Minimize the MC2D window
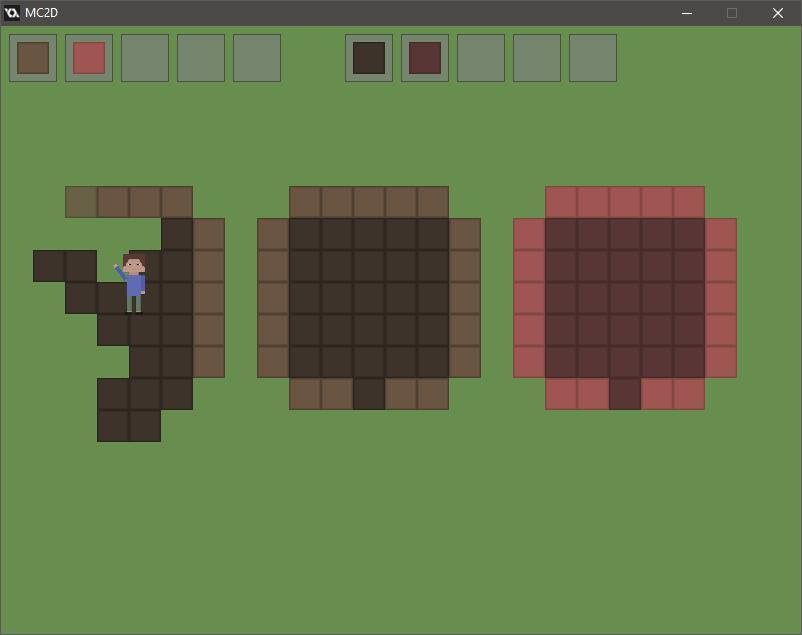This screenshot has width=802, height=635. (686, 13)
